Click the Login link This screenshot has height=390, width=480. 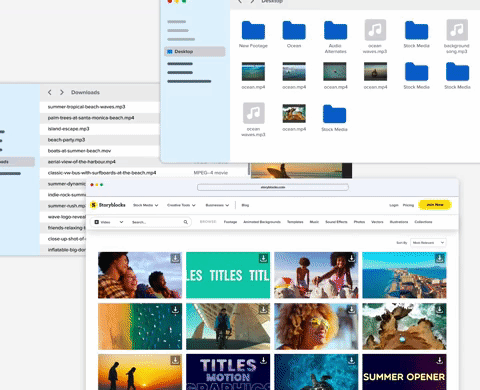tap(394, 205)
